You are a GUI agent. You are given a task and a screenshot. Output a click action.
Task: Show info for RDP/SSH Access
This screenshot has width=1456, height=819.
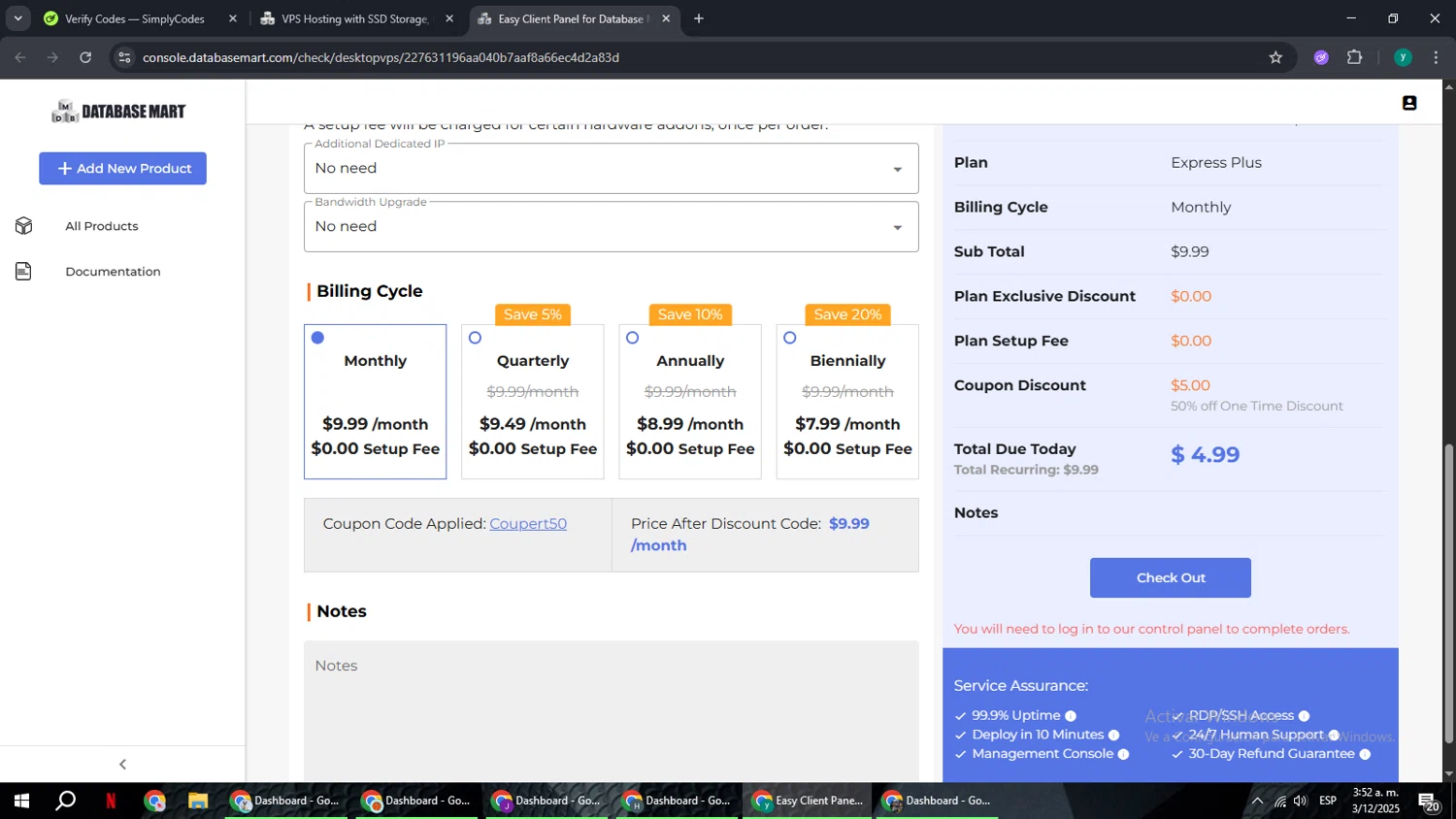point(1304,716)
